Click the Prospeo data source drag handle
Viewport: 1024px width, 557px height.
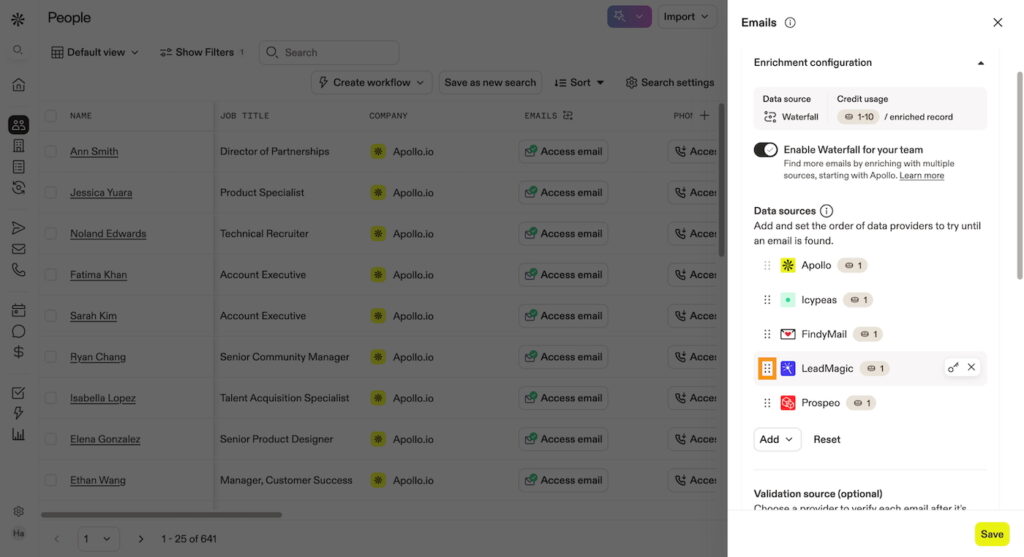[767, 403]
